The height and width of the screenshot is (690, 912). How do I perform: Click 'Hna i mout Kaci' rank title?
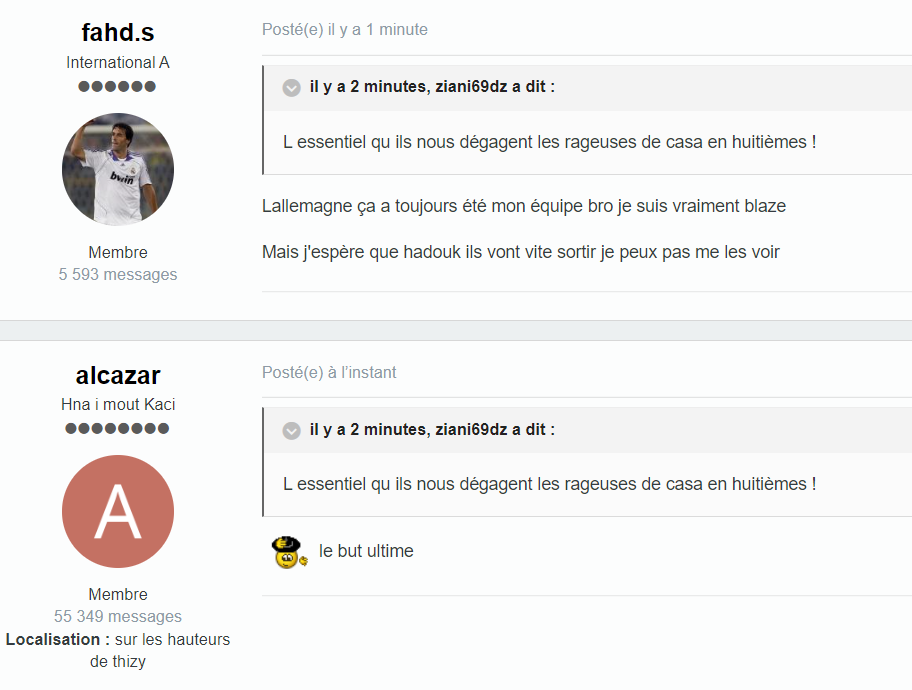117,404
